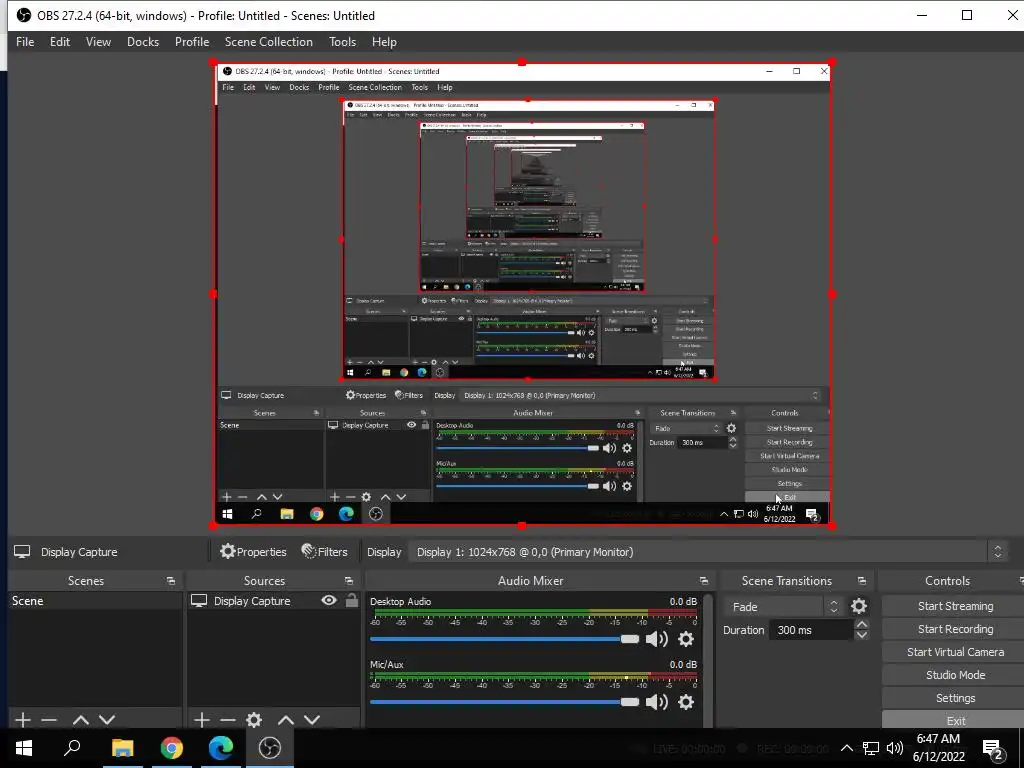Open the Profile menu
Image resolution: width=1024 pixels, height=768 pixels.
[x=191, y=42]
